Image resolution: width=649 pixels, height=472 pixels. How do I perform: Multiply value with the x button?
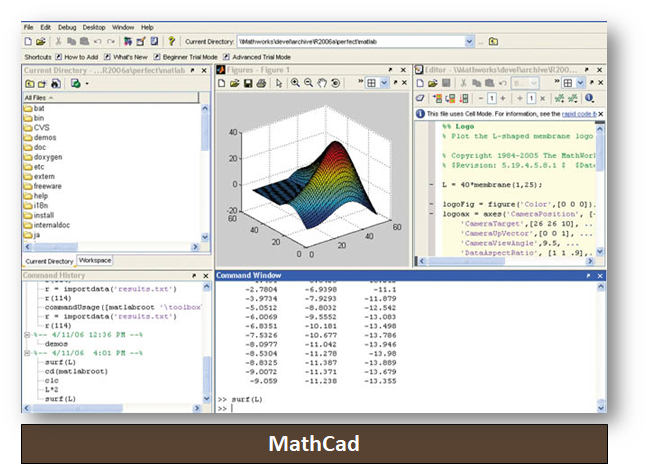click(543, 98)
